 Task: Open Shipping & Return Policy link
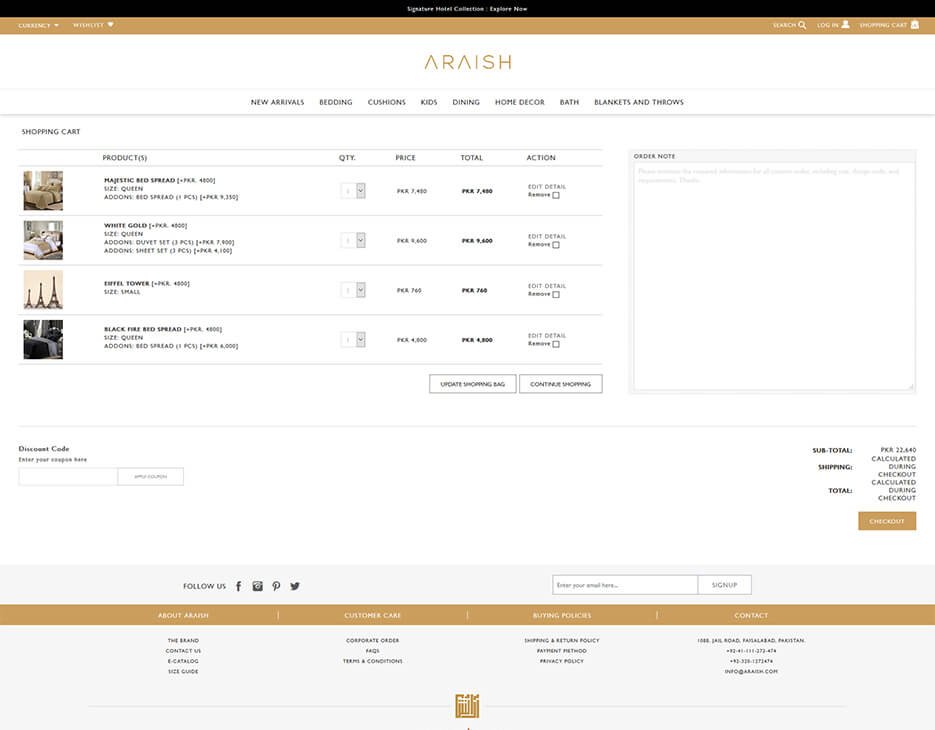pos(562,641)
